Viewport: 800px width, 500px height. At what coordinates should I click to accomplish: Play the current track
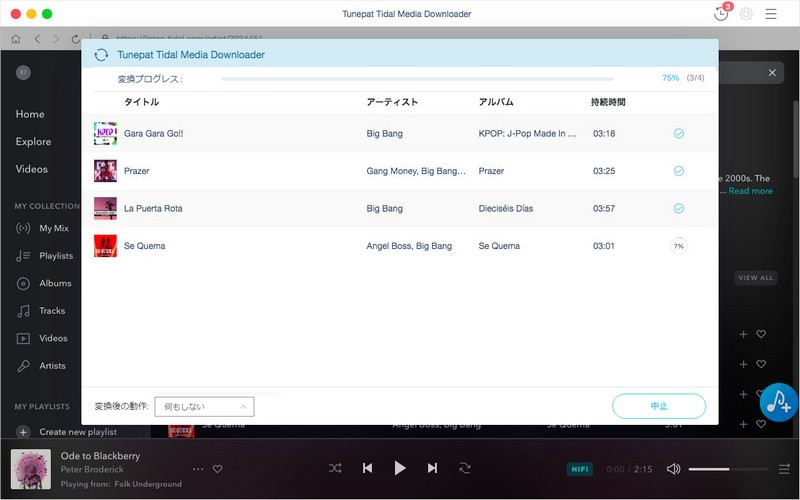[x=400, y=468]
